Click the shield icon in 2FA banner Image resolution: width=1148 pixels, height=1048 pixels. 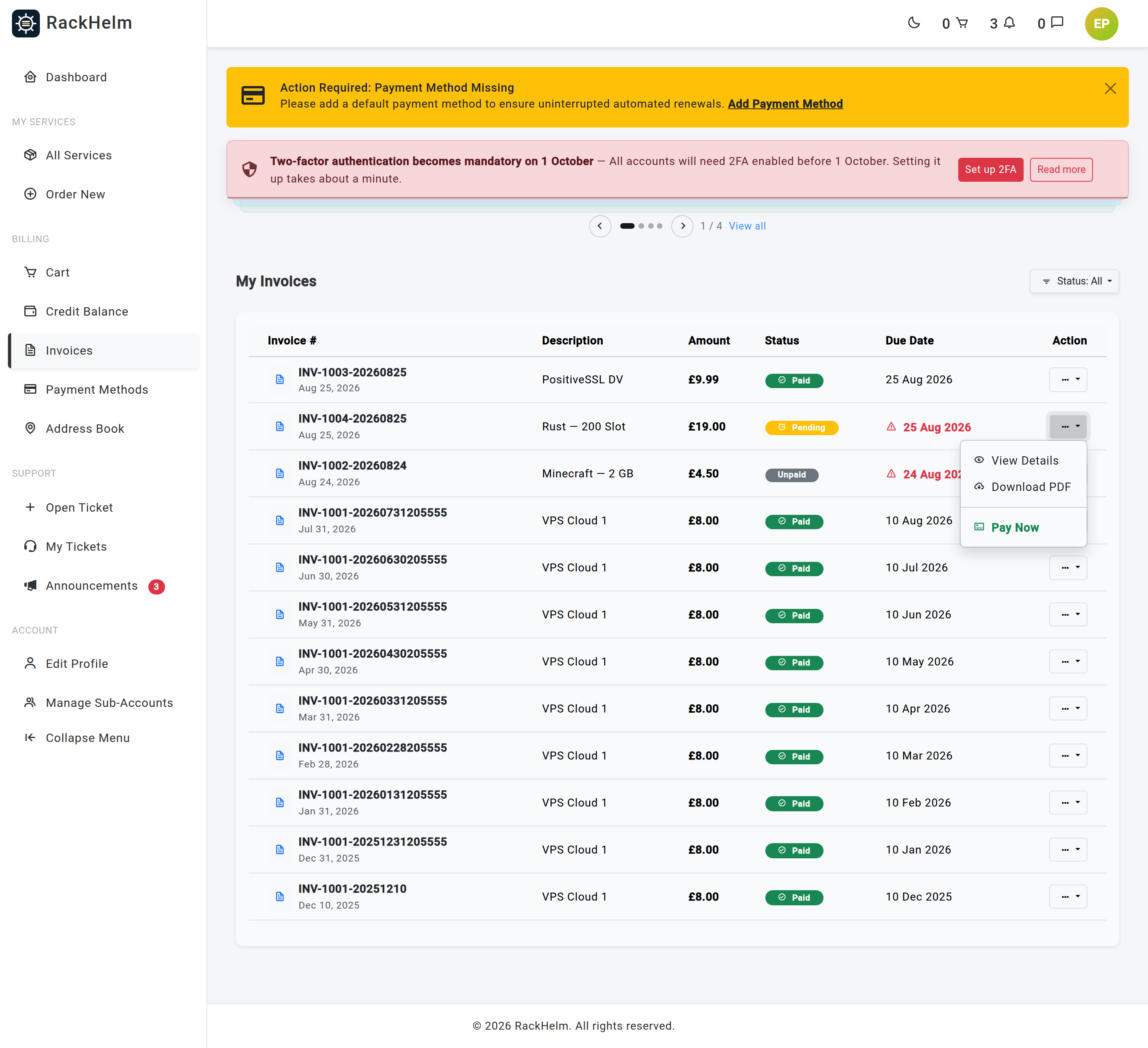[x=250, y=170]
